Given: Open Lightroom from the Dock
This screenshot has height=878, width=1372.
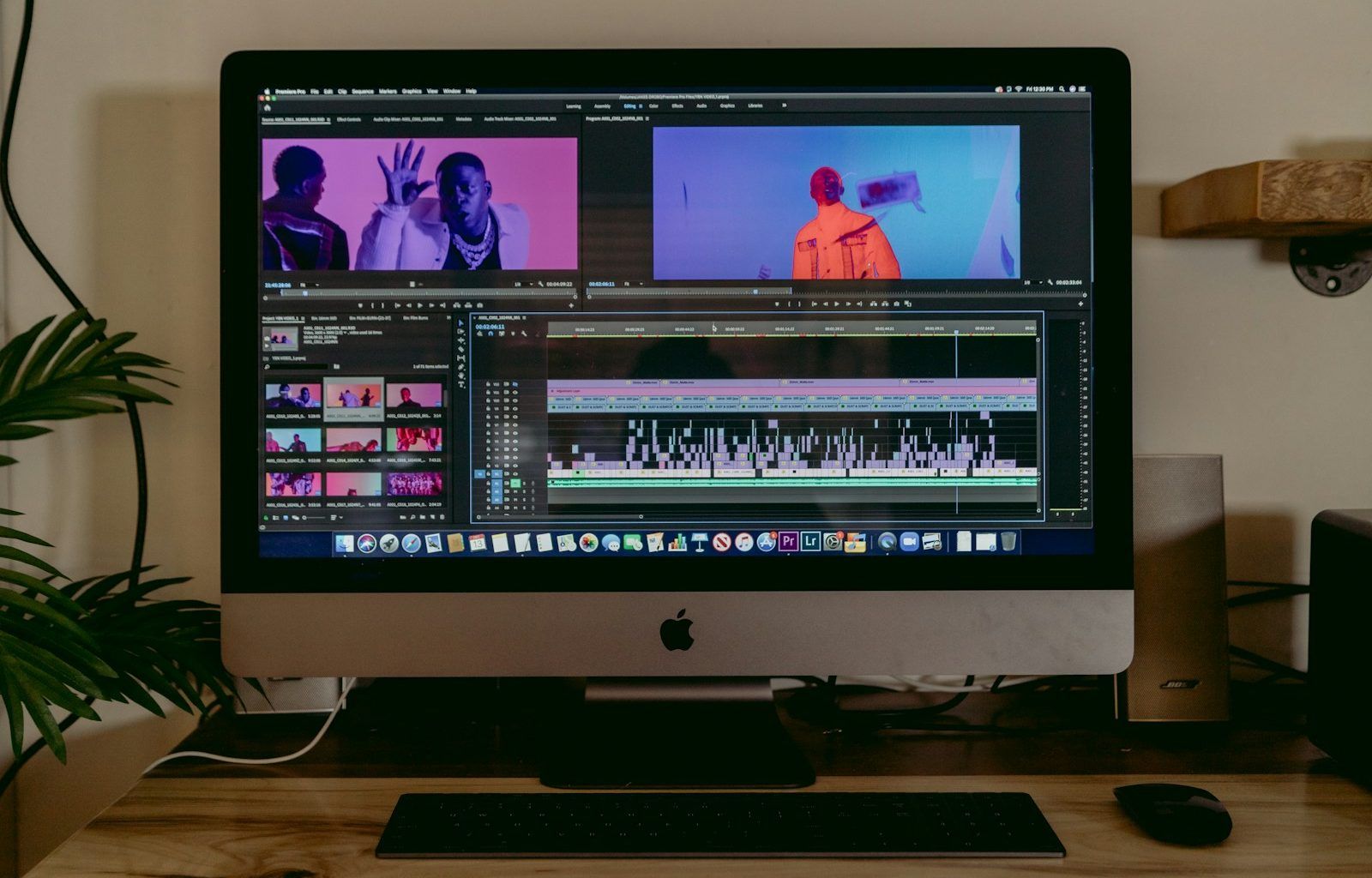Looking at the screenshot, I should pyautogui.click(x=809, y=542).
